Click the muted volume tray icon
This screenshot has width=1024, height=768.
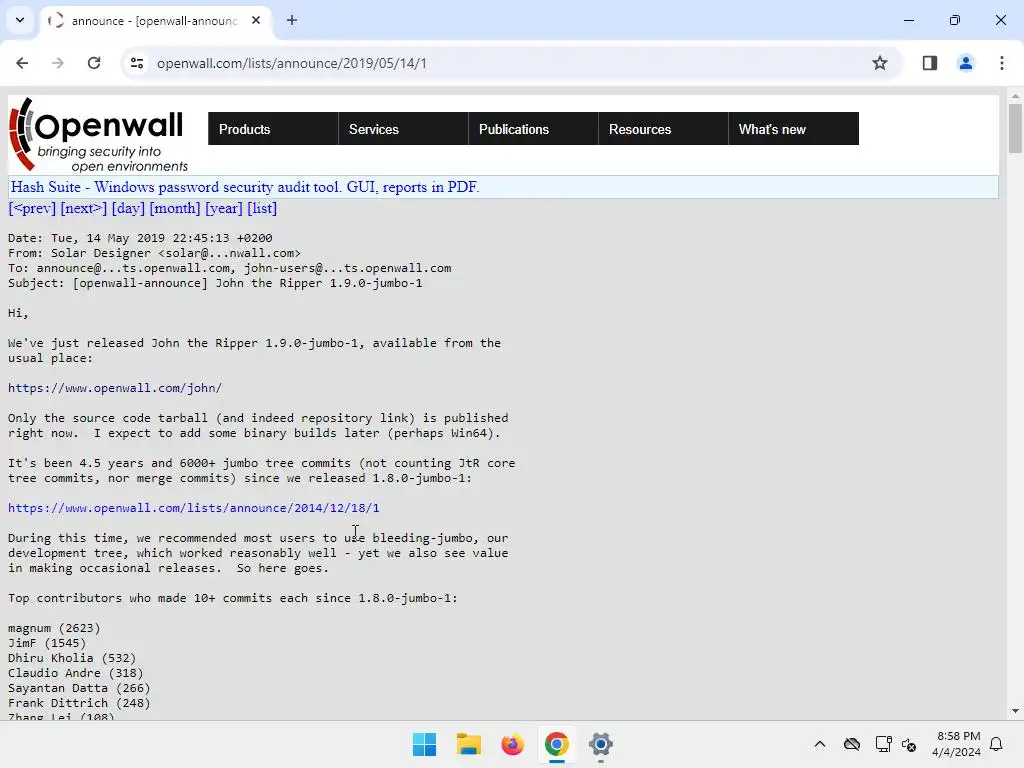pyautogui.click(x=909, y=744)
